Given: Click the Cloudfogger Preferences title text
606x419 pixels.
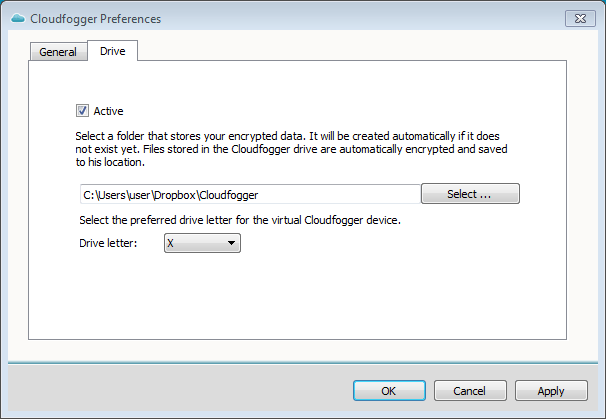Looking at the screenshot, I should click(95, 19).
